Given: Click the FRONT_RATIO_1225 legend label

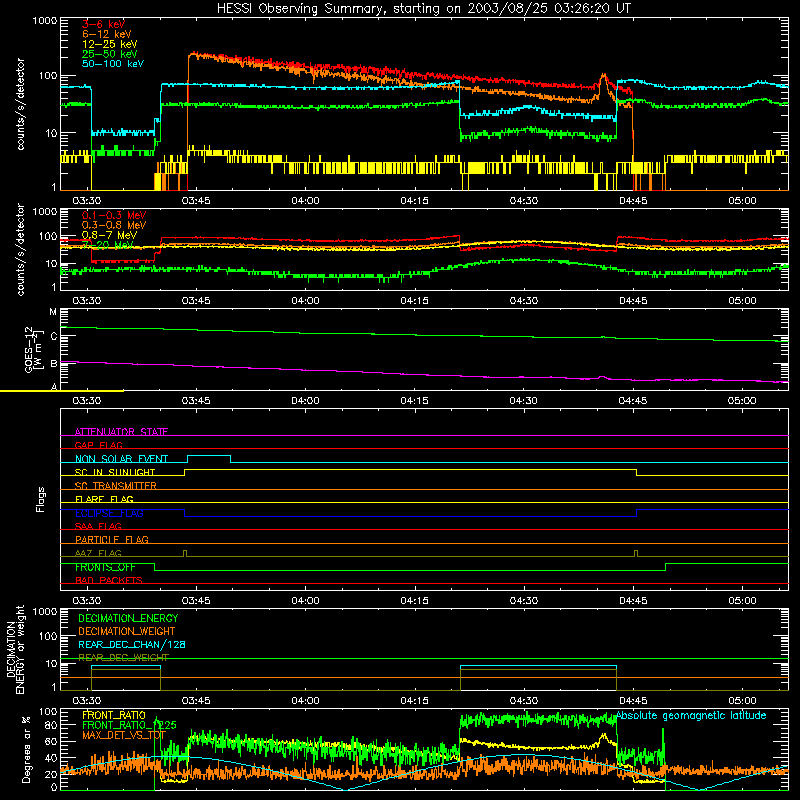Looking at the screenshot, I should coord(129,725).
